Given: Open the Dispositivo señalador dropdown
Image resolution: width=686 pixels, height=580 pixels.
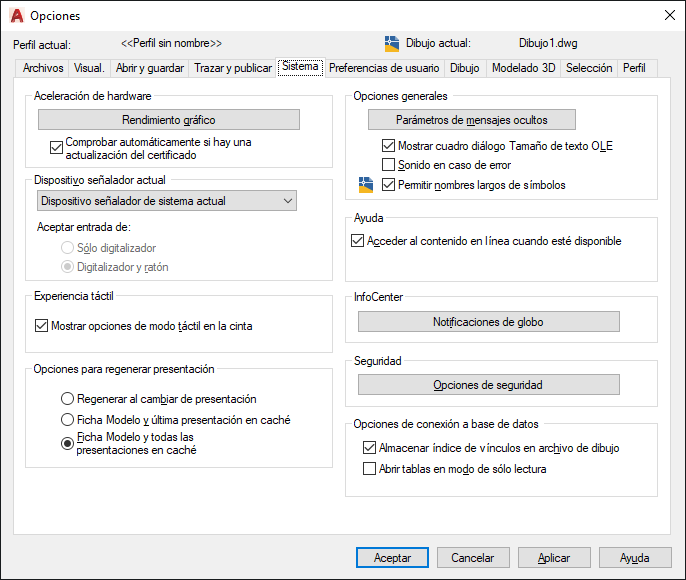Looking at the screenshot, I should tap(168, 201).
